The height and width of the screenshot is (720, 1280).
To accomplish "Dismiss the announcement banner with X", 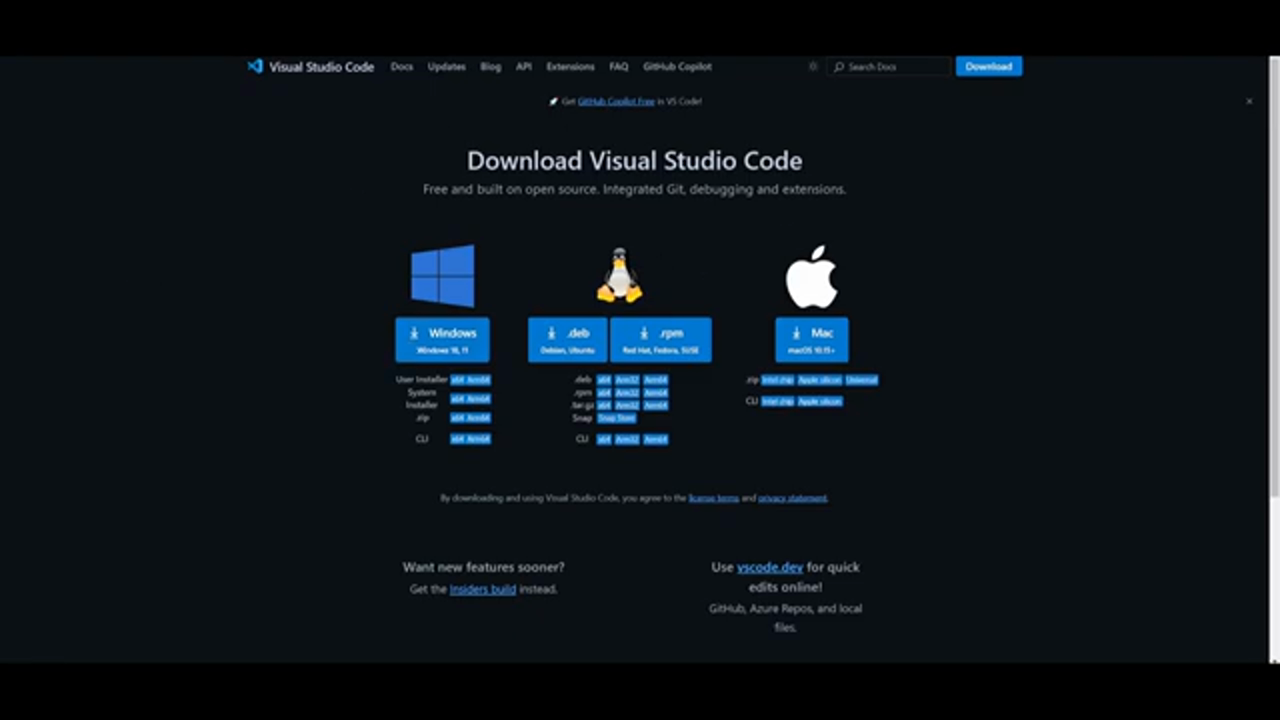I will (x=1249, y=101).
